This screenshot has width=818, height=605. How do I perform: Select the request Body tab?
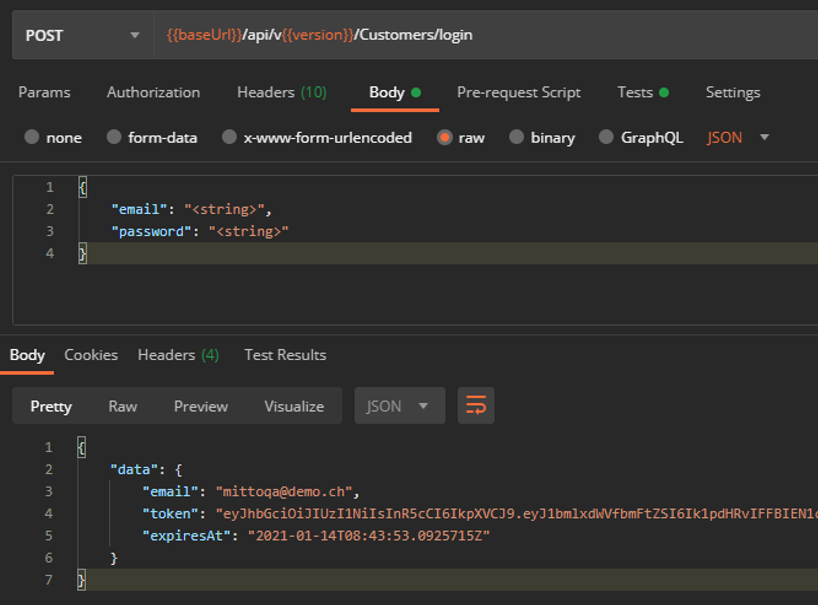click(x=395, y=92)
